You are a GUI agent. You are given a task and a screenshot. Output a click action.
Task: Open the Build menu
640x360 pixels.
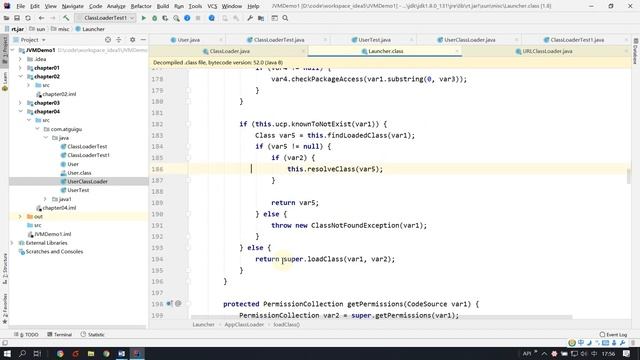(163, 6)
